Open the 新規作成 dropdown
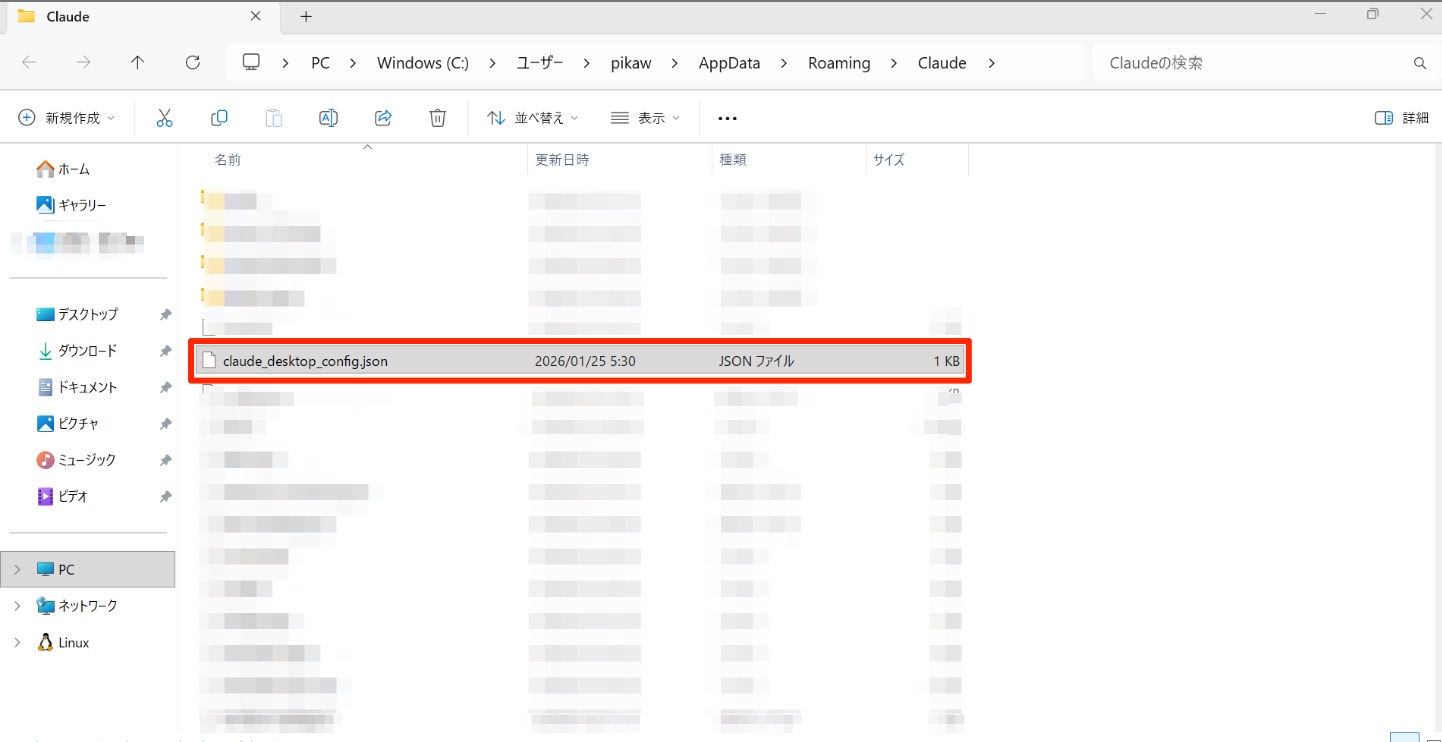This screenshot has height=742, width=1442. (67, 118)
